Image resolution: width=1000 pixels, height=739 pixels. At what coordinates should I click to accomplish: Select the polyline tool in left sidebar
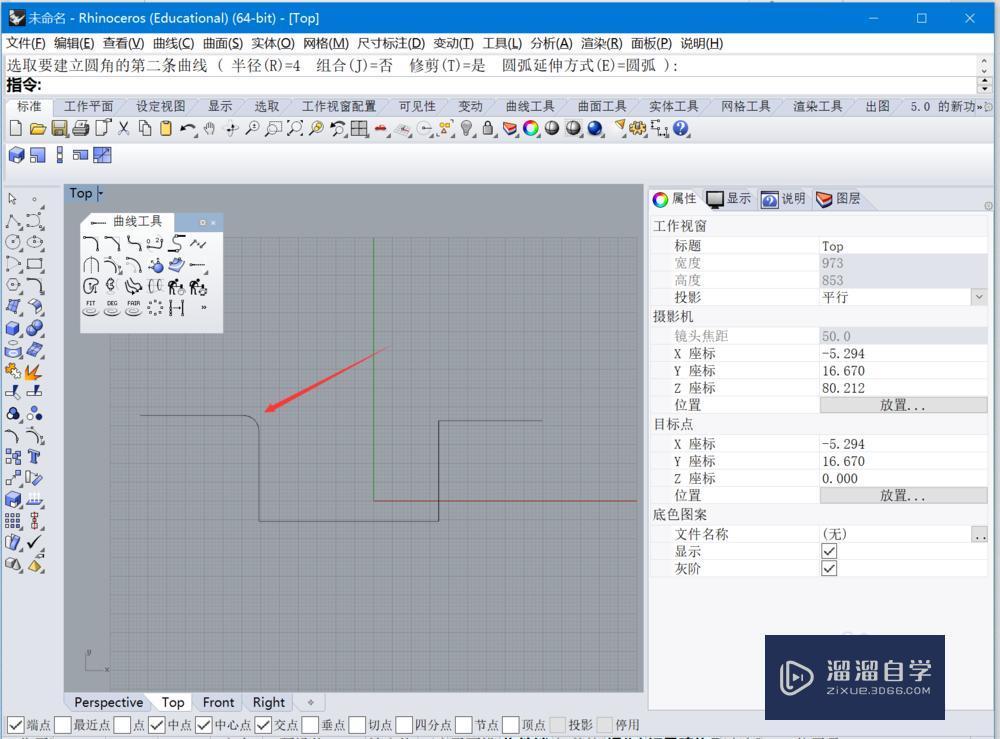(13, 221)
